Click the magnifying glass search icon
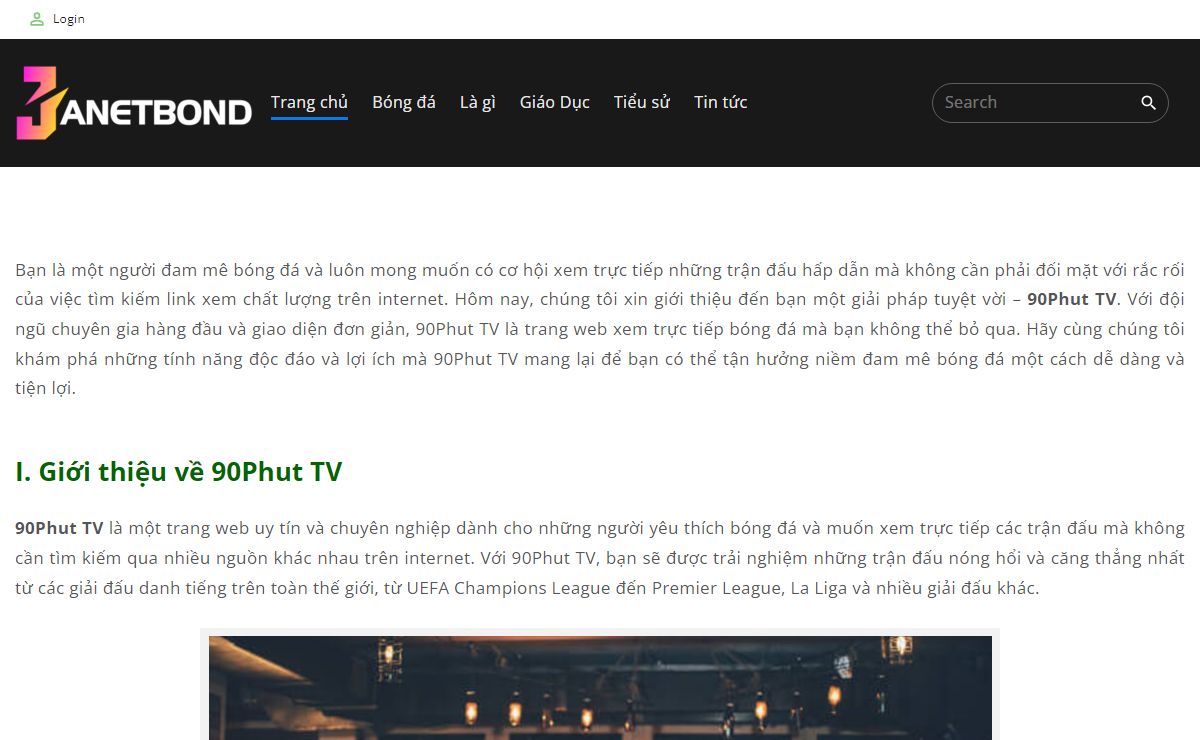Viewport: 1200px width, 740px height. [x=1148, y=103]
